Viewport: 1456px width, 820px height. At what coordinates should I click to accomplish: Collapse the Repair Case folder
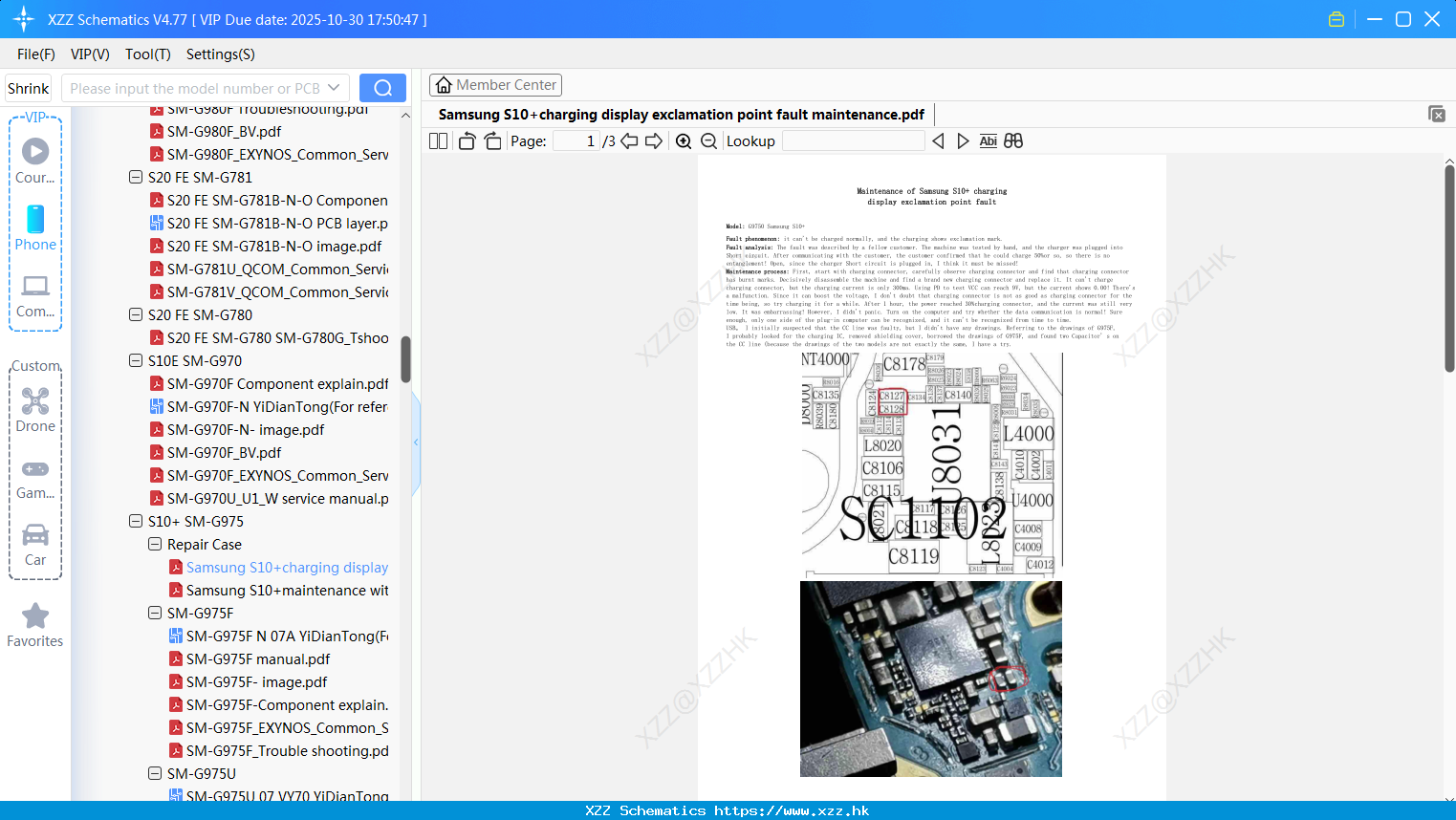[x=155, y=544]
